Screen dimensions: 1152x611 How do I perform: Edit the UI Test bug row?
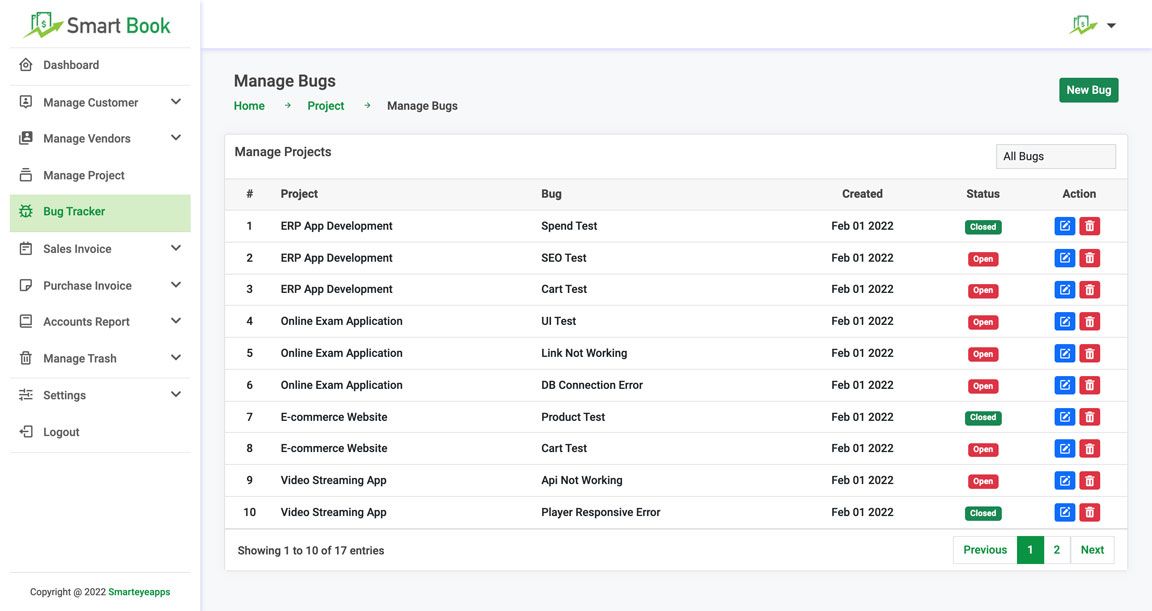(1064, 322)
